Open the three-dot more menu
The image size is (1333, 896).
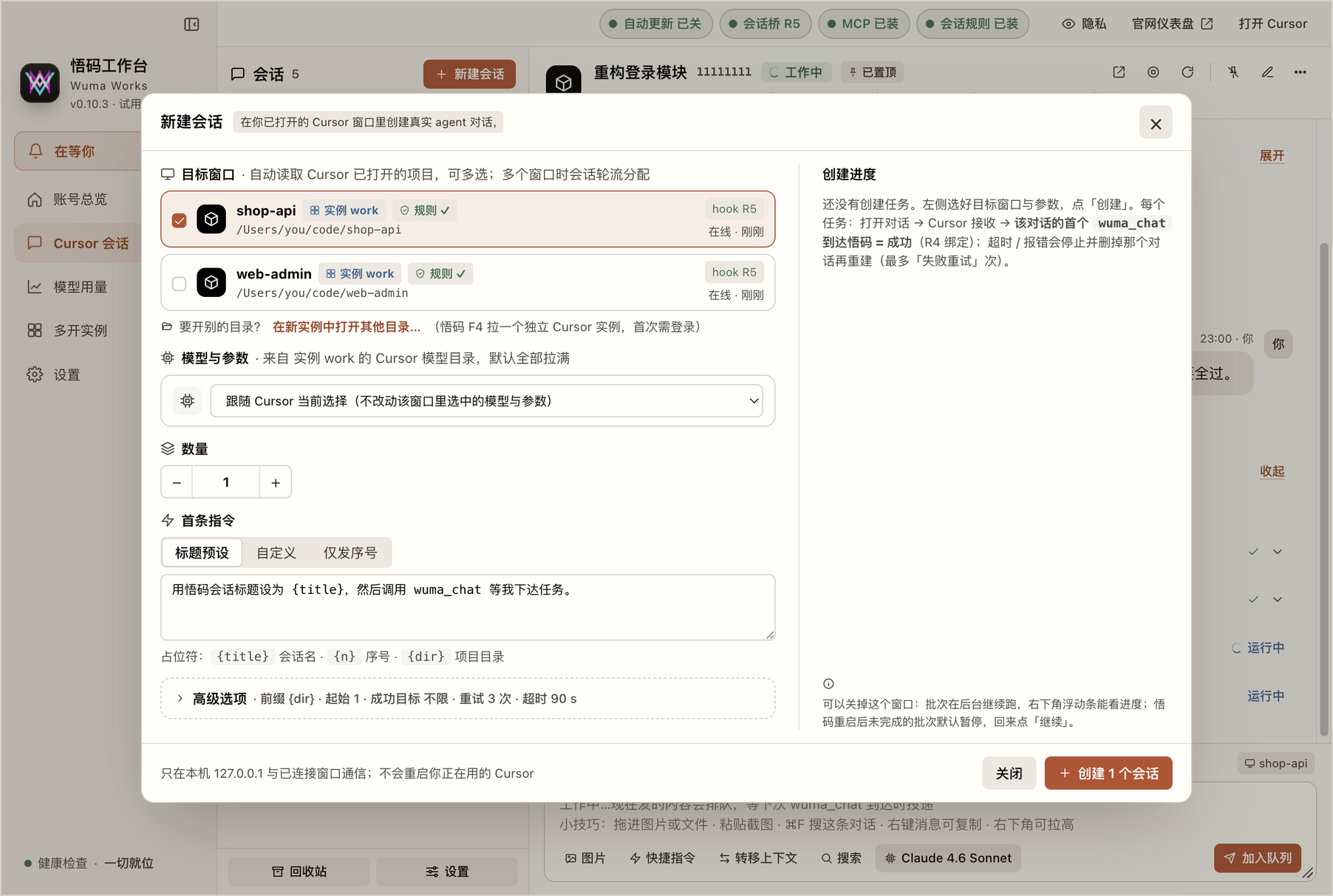[1300, 72]
